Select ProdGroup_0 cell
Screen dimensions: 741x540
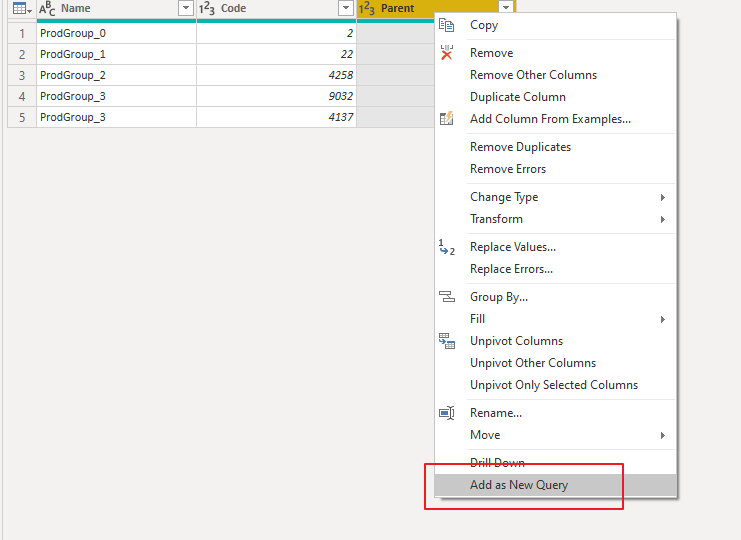116,33
